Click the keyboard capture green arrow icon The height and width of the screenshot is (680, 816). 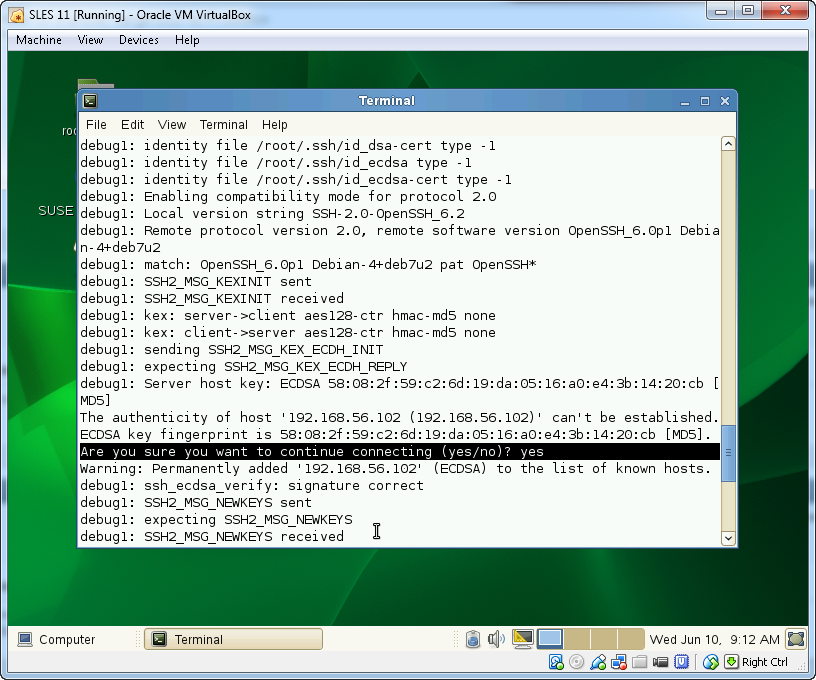pos(731,662)
